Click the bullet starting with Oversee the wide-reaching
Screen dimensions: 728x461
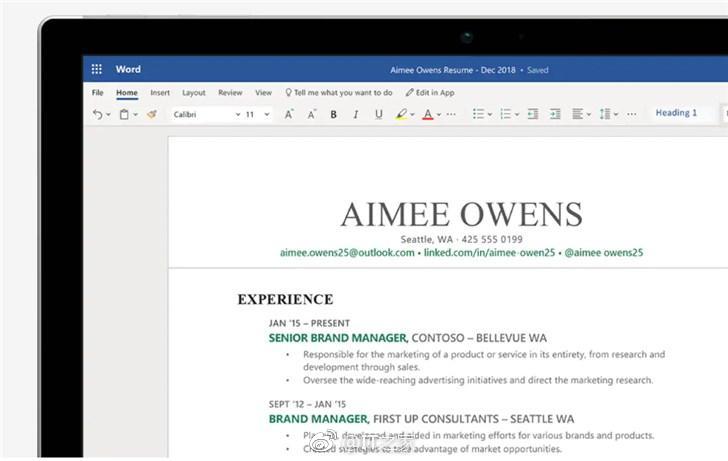[478, 380]
